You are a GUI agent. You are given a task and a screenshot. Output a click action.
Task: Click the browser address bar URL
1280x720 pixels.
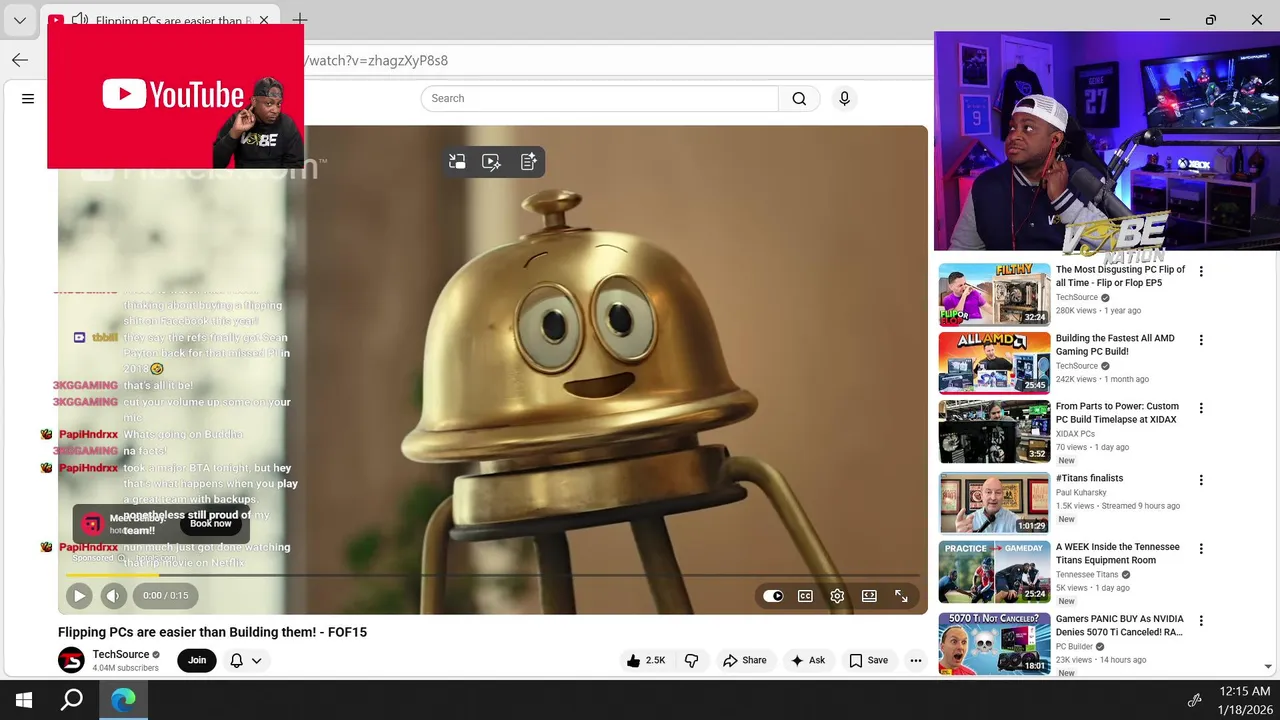(378, 60)
